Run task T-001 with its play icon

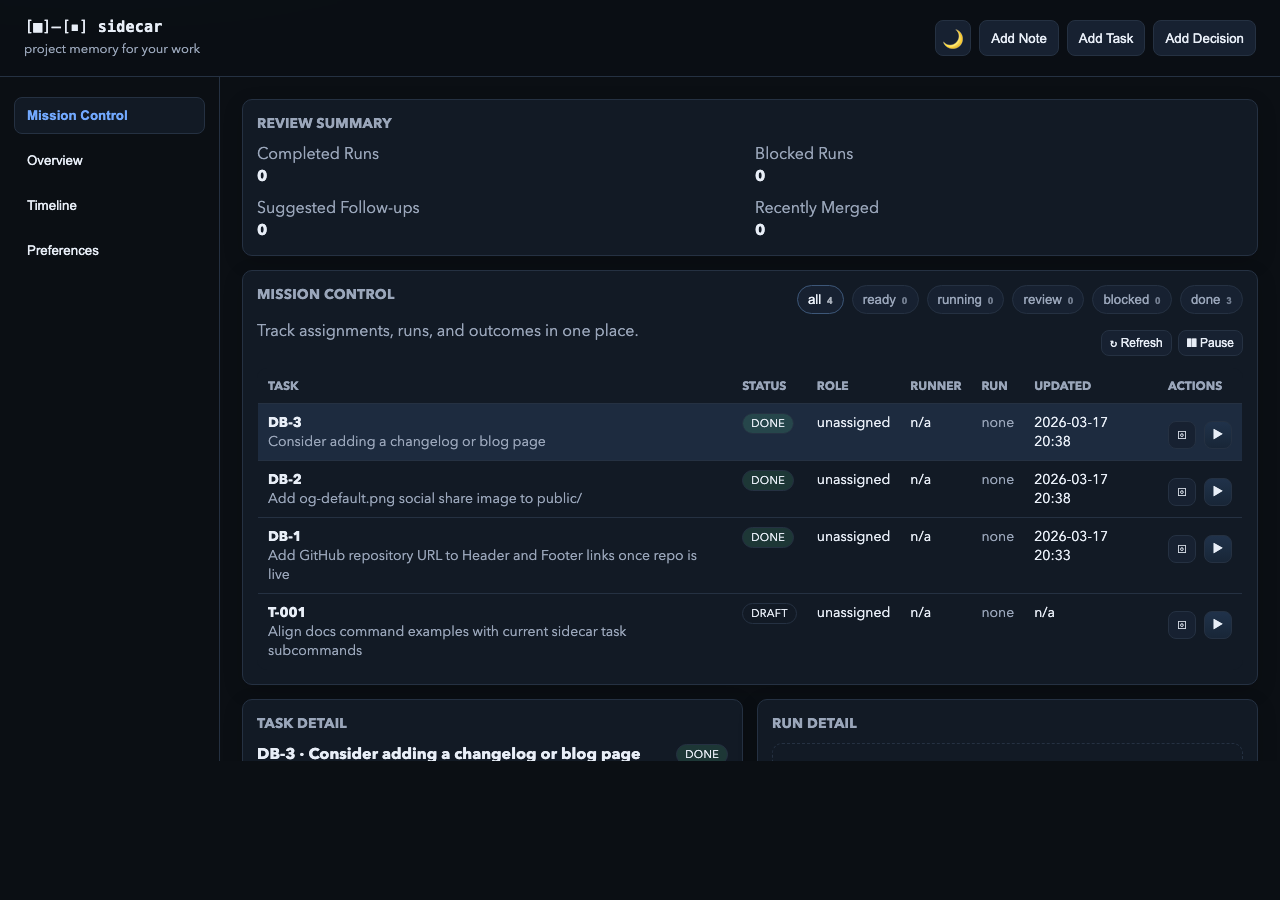1217,625
